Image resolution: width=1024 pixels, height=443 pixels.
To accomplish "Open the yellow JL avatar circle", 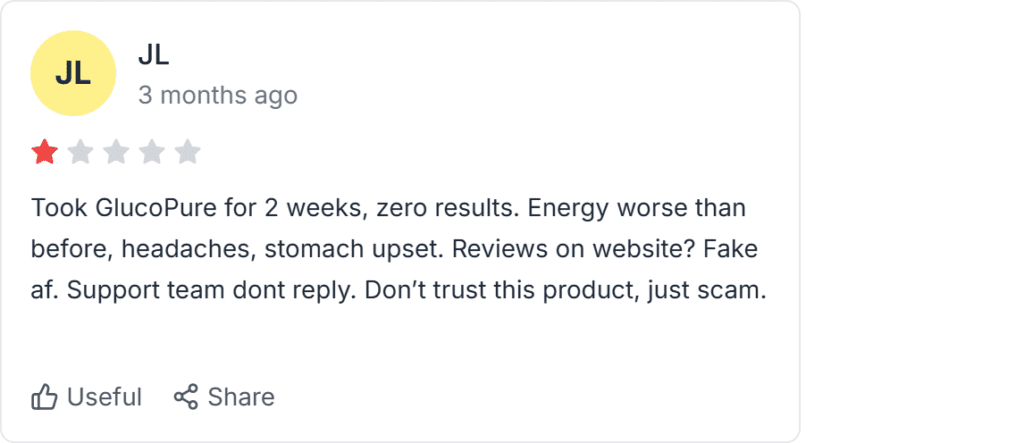I will click(73, 73).
